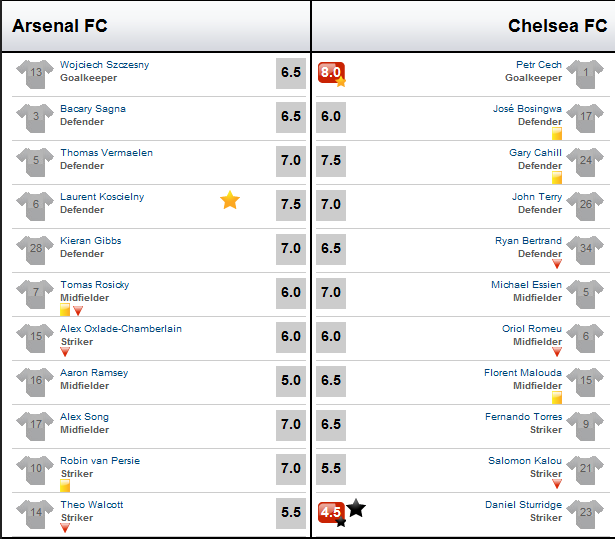
Task: Click the gold star next to Laurent Koscielny
Action: 230,200
